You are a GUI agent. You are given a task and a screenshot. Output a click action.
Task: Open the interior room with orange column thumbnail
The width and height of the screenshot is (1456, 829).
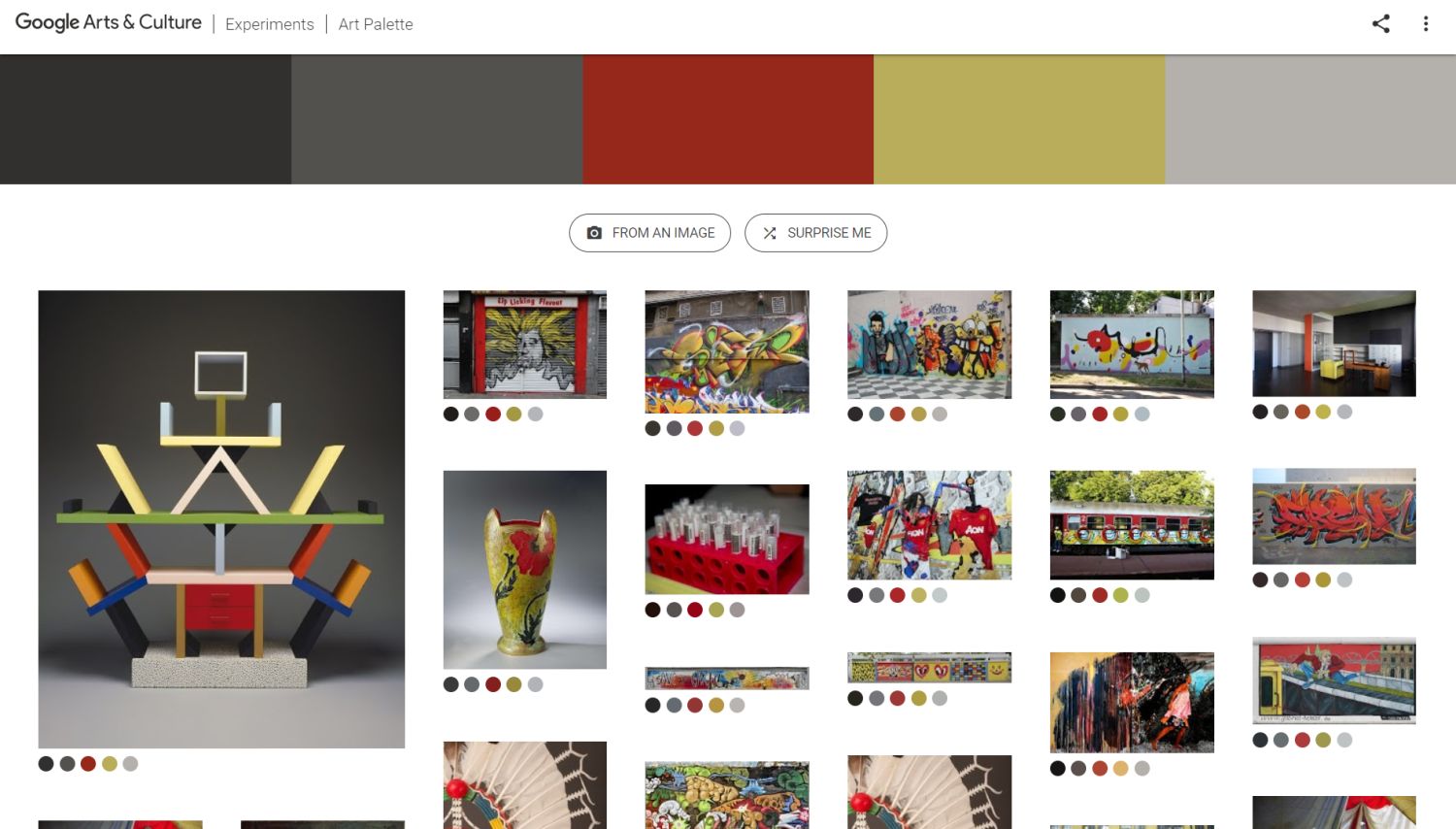point(1335,344)
